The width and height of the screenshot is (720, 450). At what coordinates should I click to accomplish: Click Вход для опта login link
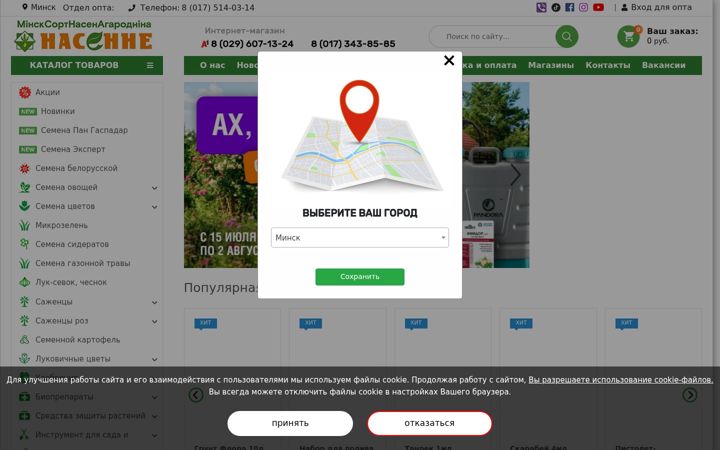tap(657, 7)
